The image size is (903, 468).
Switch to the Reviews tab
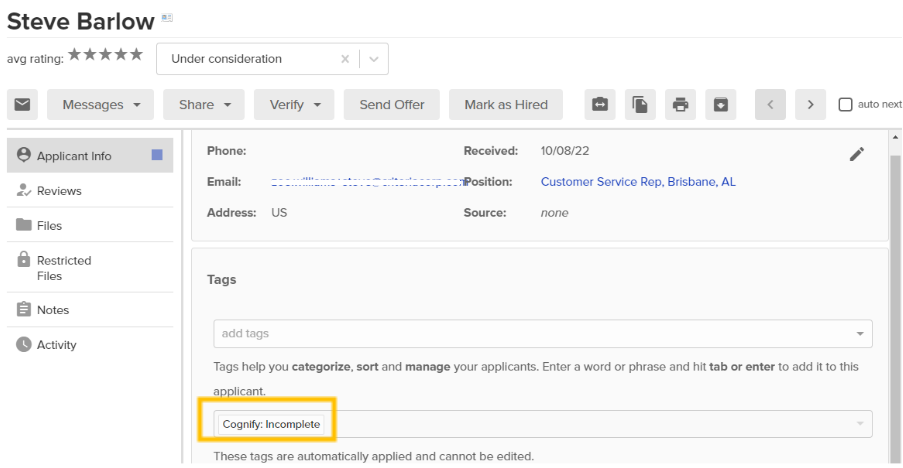point(59,191)
